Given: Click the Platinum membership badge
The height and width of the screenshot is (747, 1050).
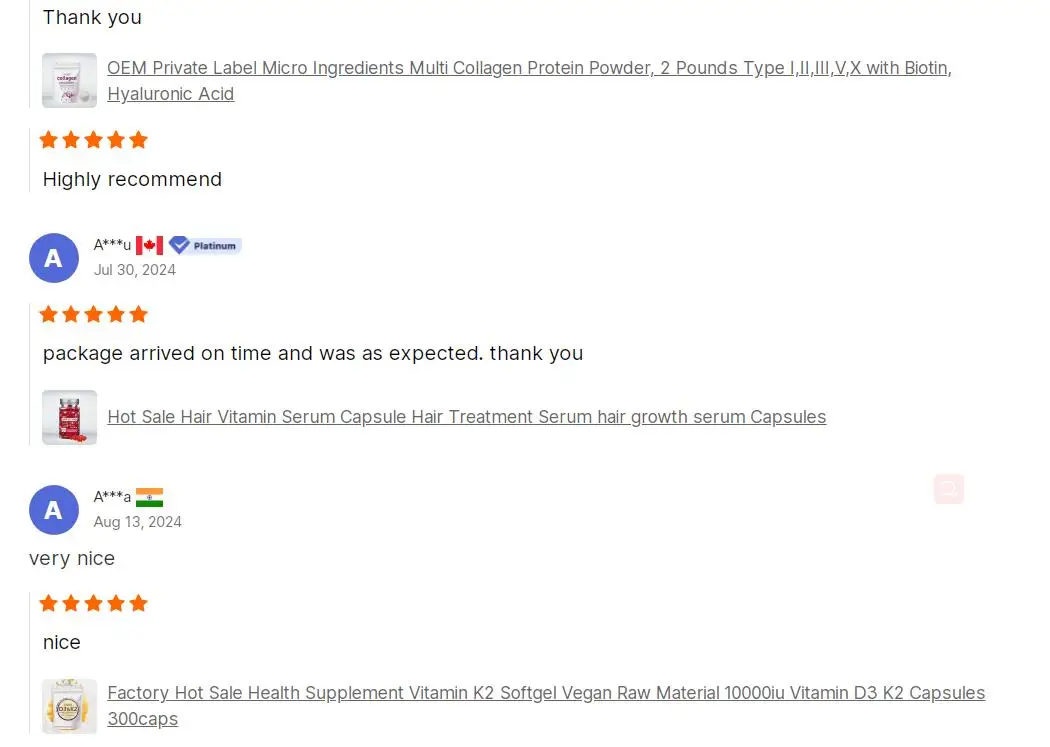Looking at the screenshot, I should click(205, 246).
